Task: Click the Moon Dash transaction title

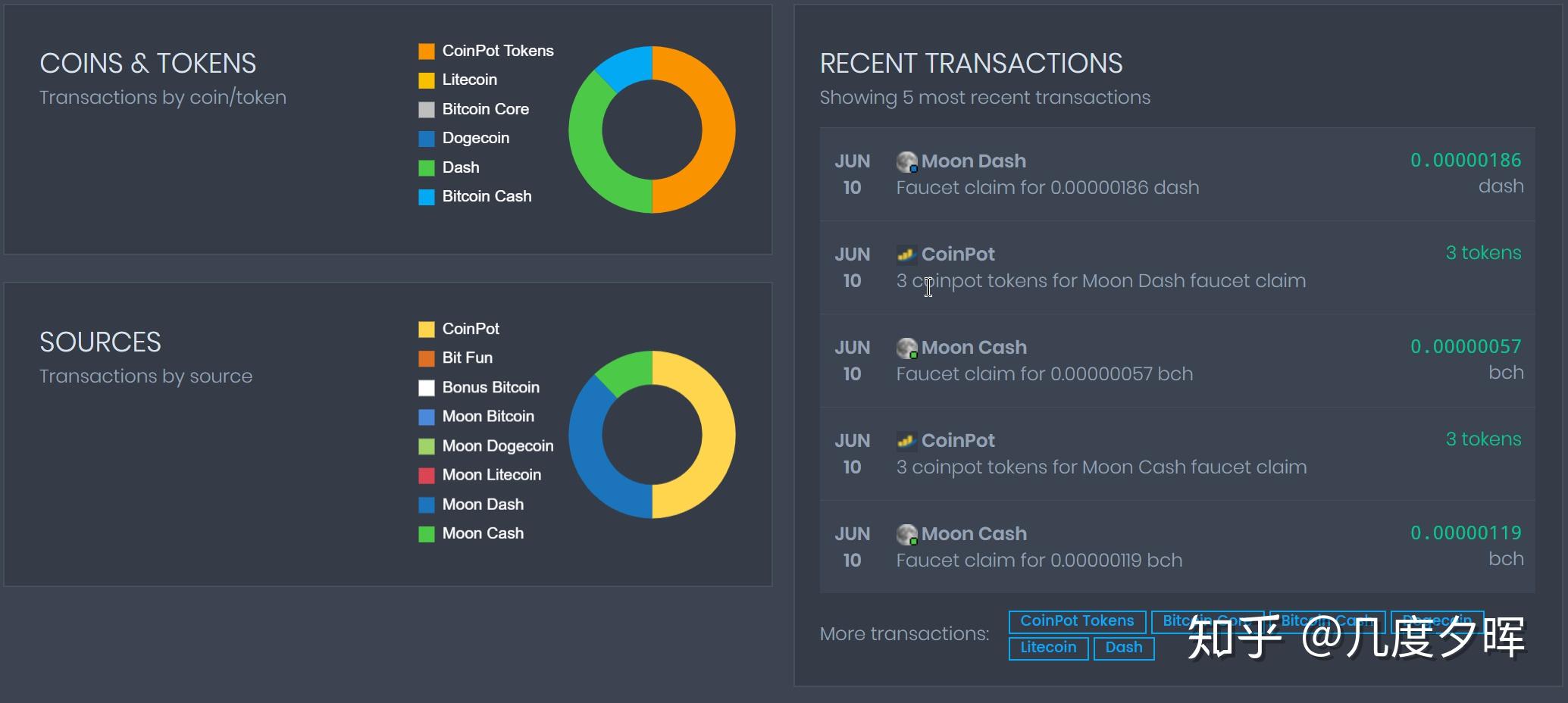Action: coord(974,161)
